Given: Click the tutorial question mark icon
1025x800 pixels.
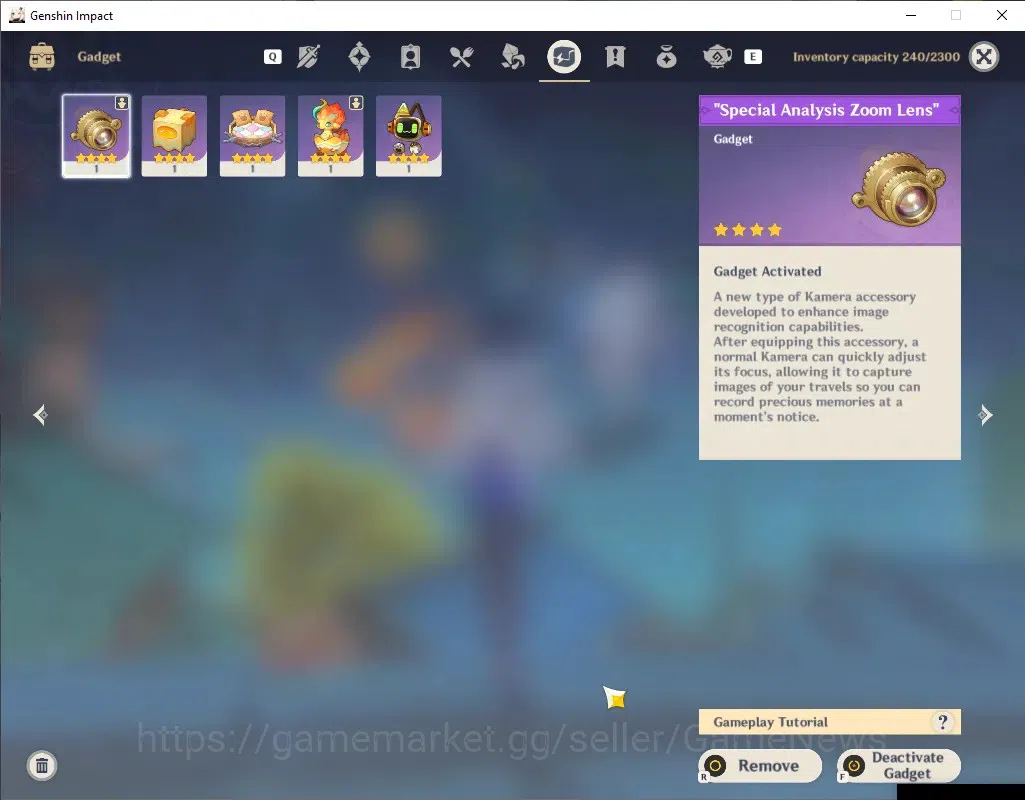Looking at the screenshot, I should pyautogui.click(x=943, y=722).
